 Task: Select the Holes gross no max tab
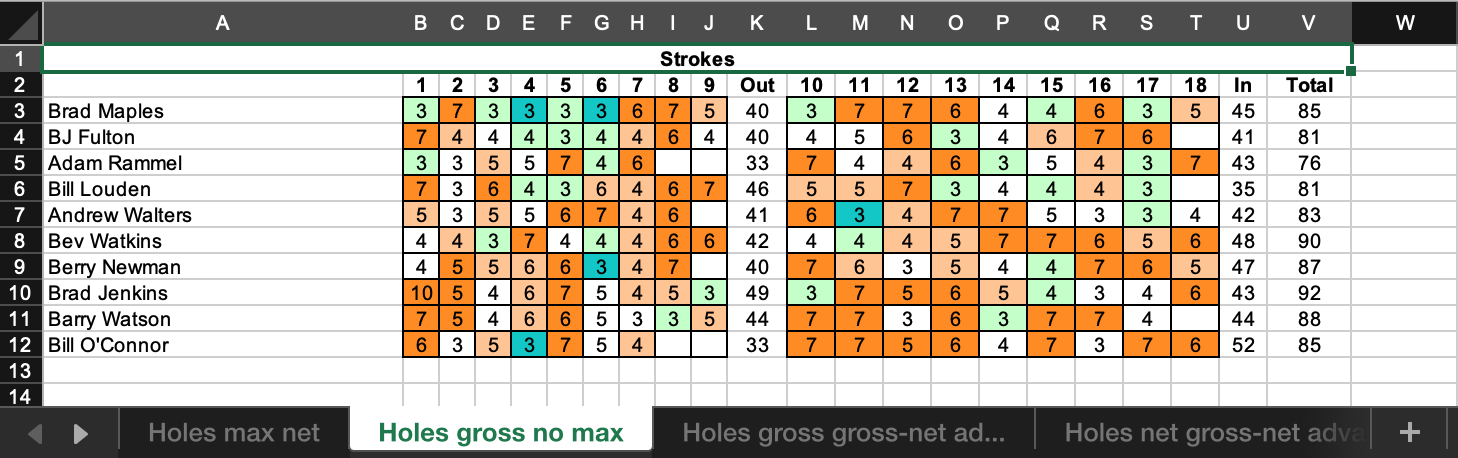(x=501, y=433)
